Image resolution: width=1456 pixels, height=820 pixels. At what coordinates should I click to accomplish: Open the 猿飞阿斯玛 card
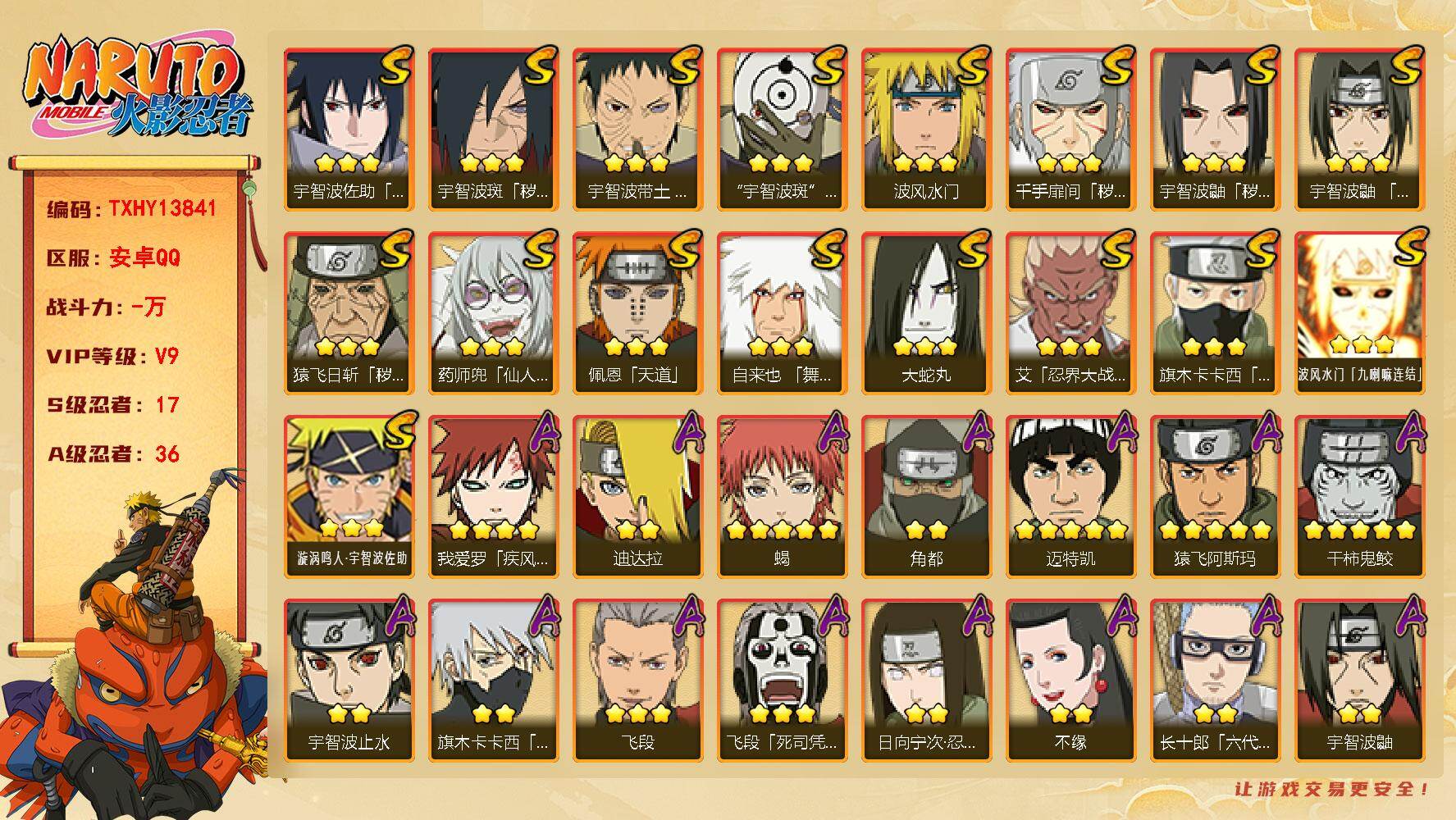pyautogui.click(x=1215, y=496)
